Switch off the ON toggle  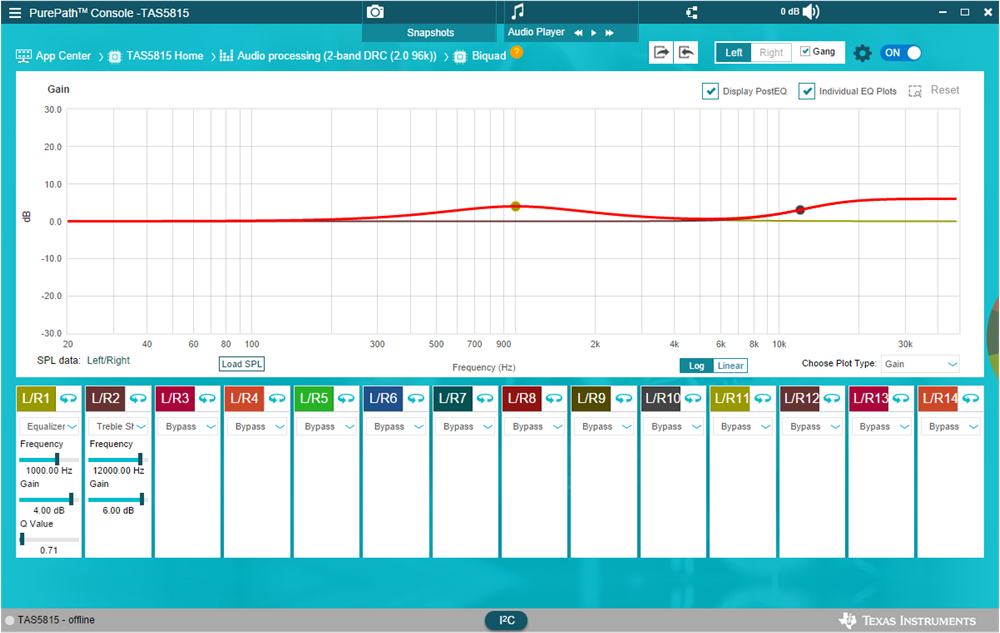click(x=901, y=53)
